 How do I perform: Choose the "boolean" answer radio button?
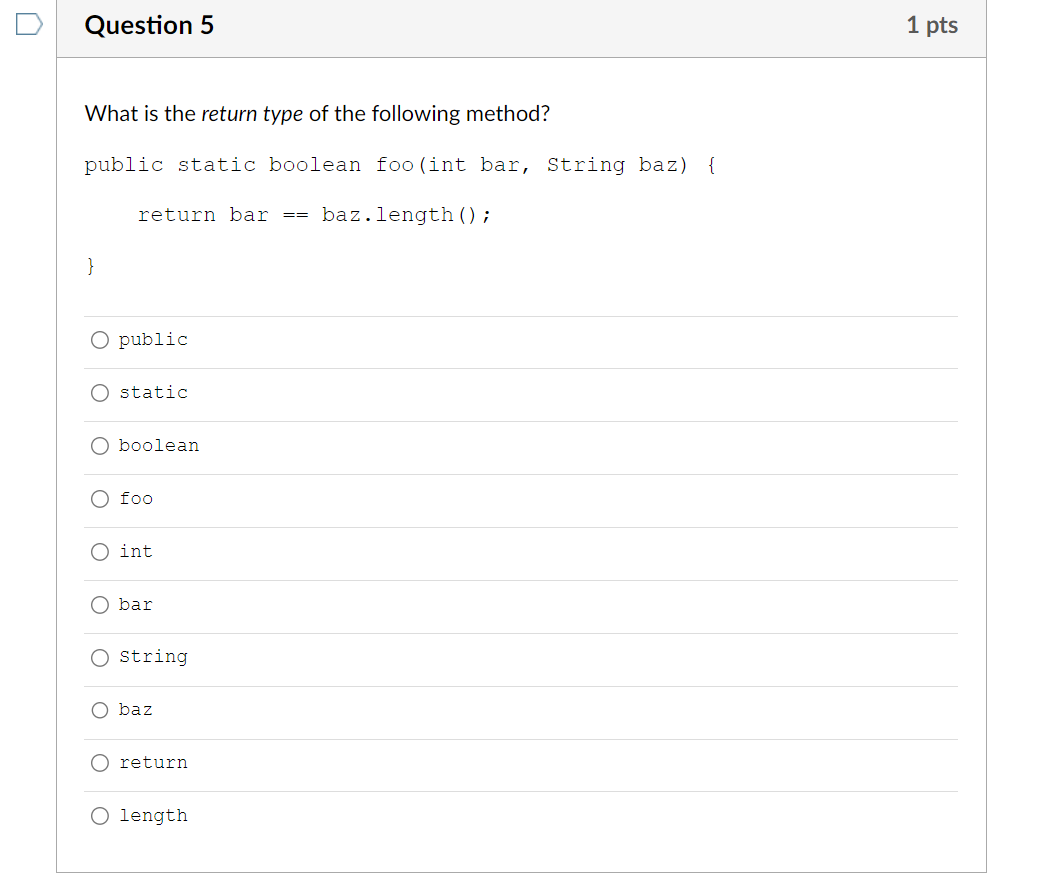point(100,446)
